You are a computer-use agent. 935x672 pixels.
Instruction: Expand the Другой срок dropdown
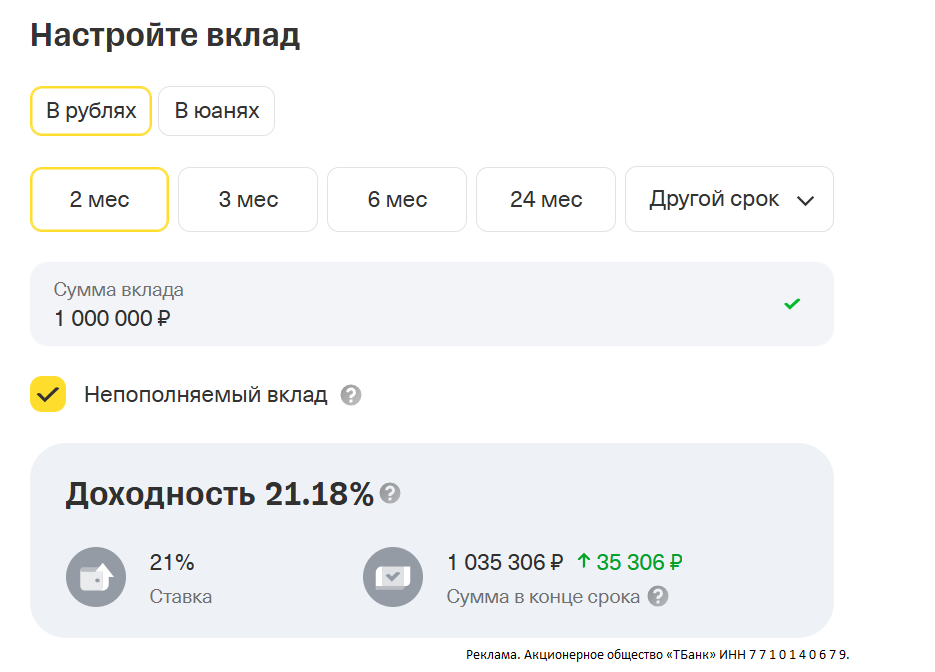coord(728,199)
